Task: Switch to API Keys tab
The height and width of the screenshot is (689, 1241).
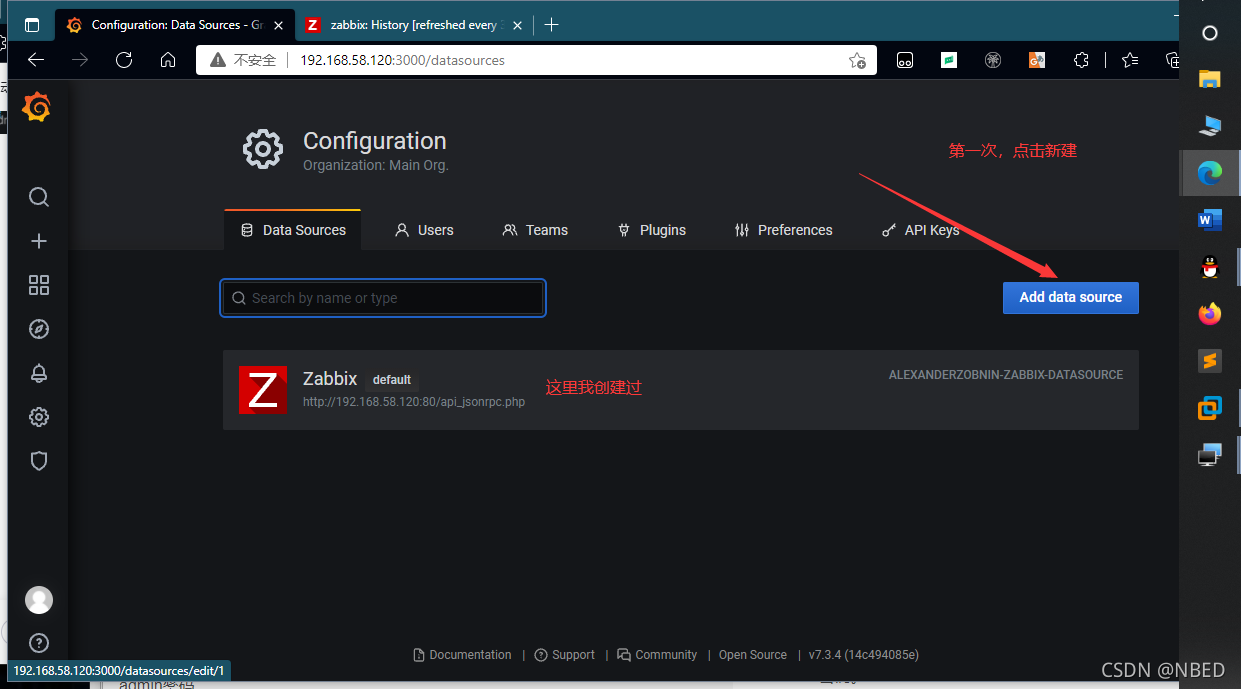Action: point(920,230)
